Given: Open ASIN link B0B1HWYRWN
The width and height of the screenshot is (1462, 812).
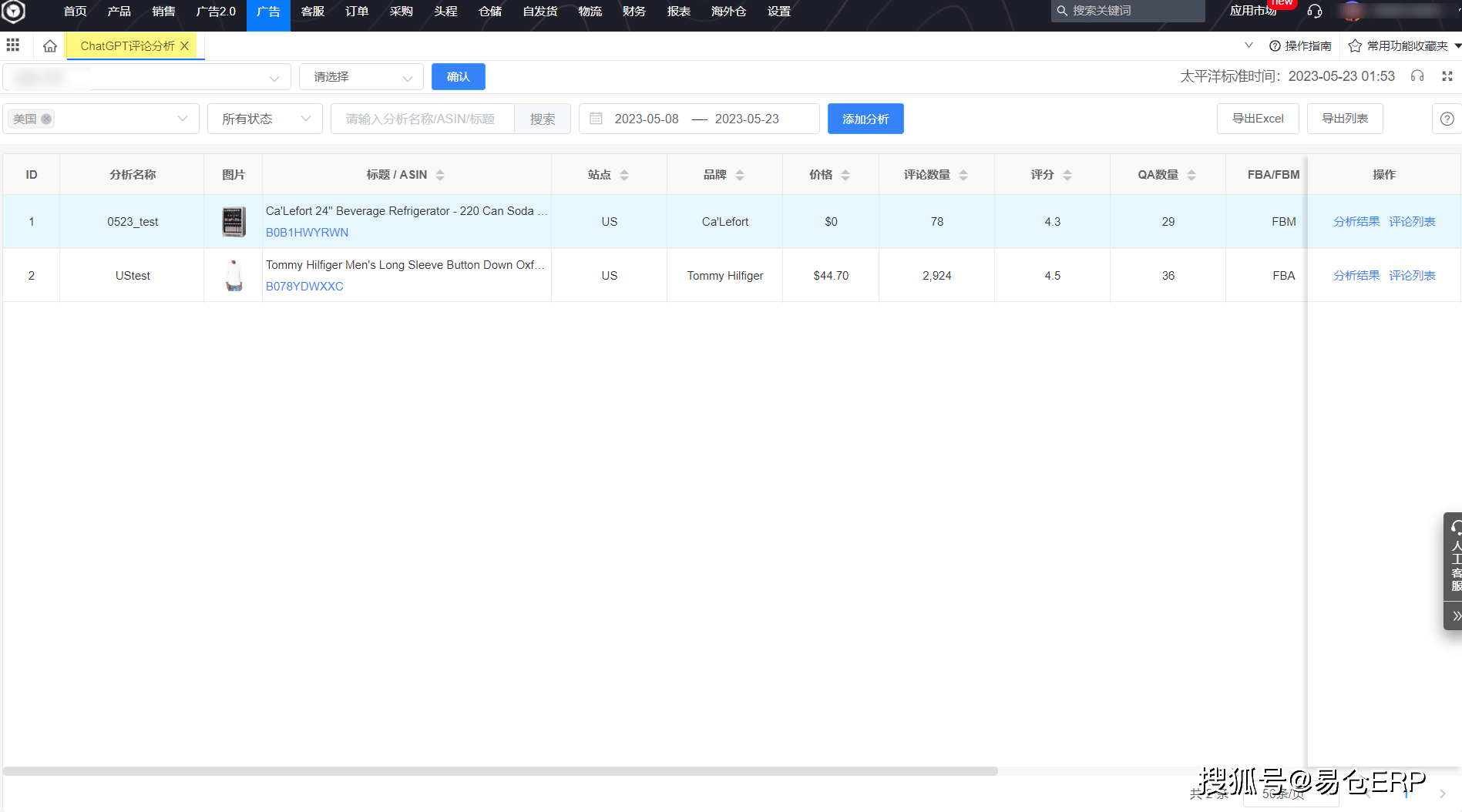Looking at the screenshot, I should coord(307,233).
